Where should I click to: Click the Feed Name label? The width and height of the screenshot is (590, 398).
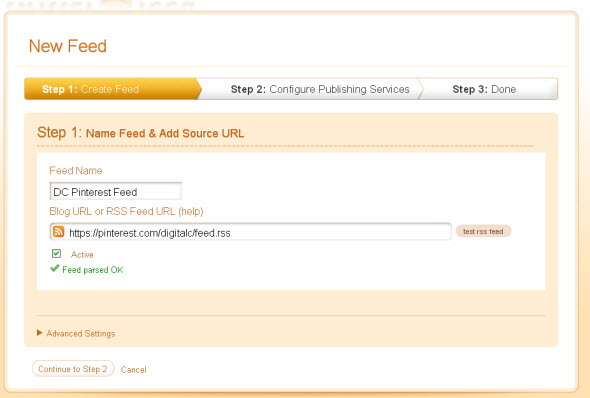(76, 170)
